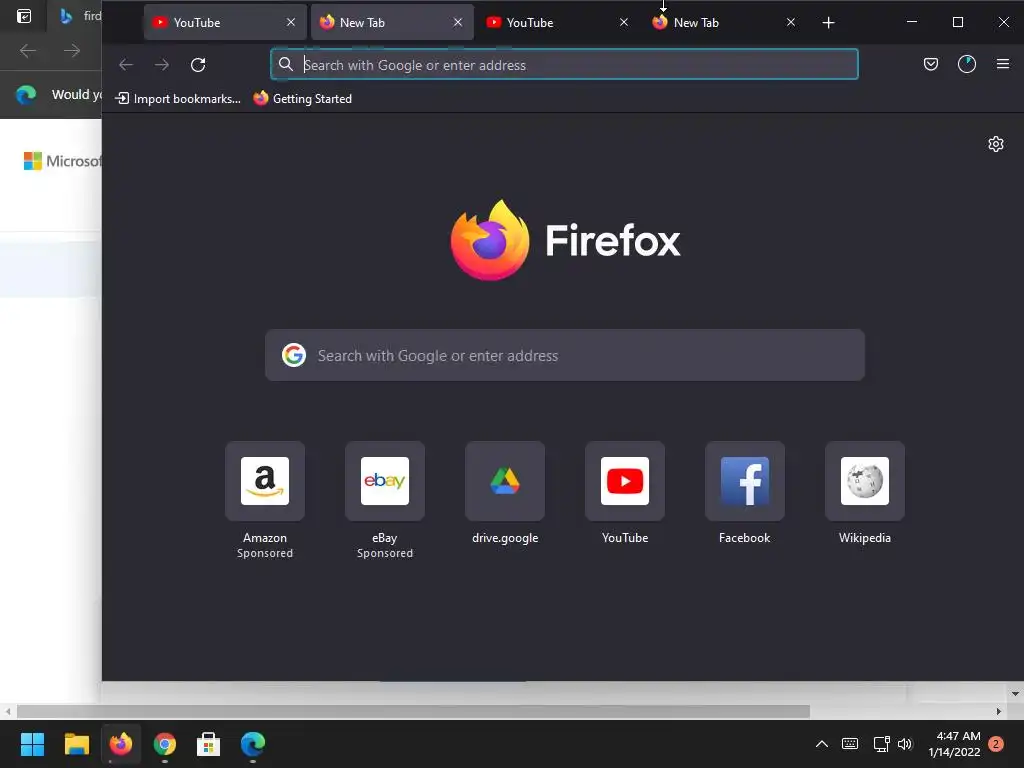Open a new tab with plus button
This screenshot has width=1024, height=768.
[828, 23]
